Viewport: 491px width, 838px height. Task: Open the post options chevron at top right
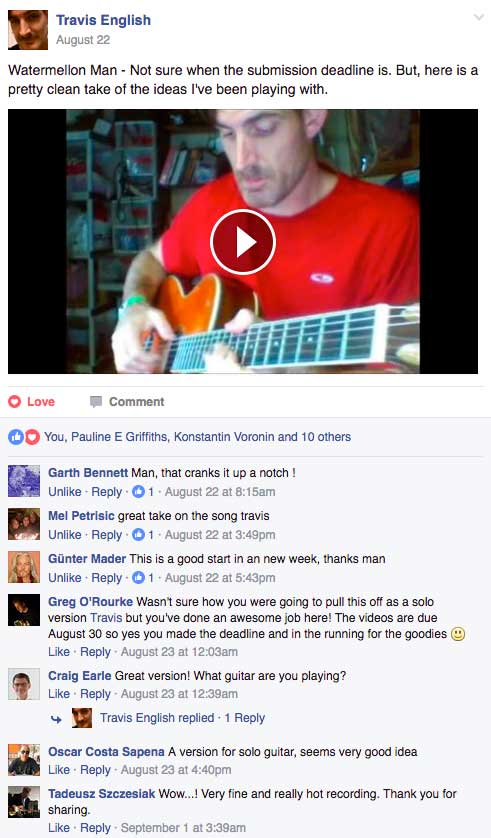point(479,18)
